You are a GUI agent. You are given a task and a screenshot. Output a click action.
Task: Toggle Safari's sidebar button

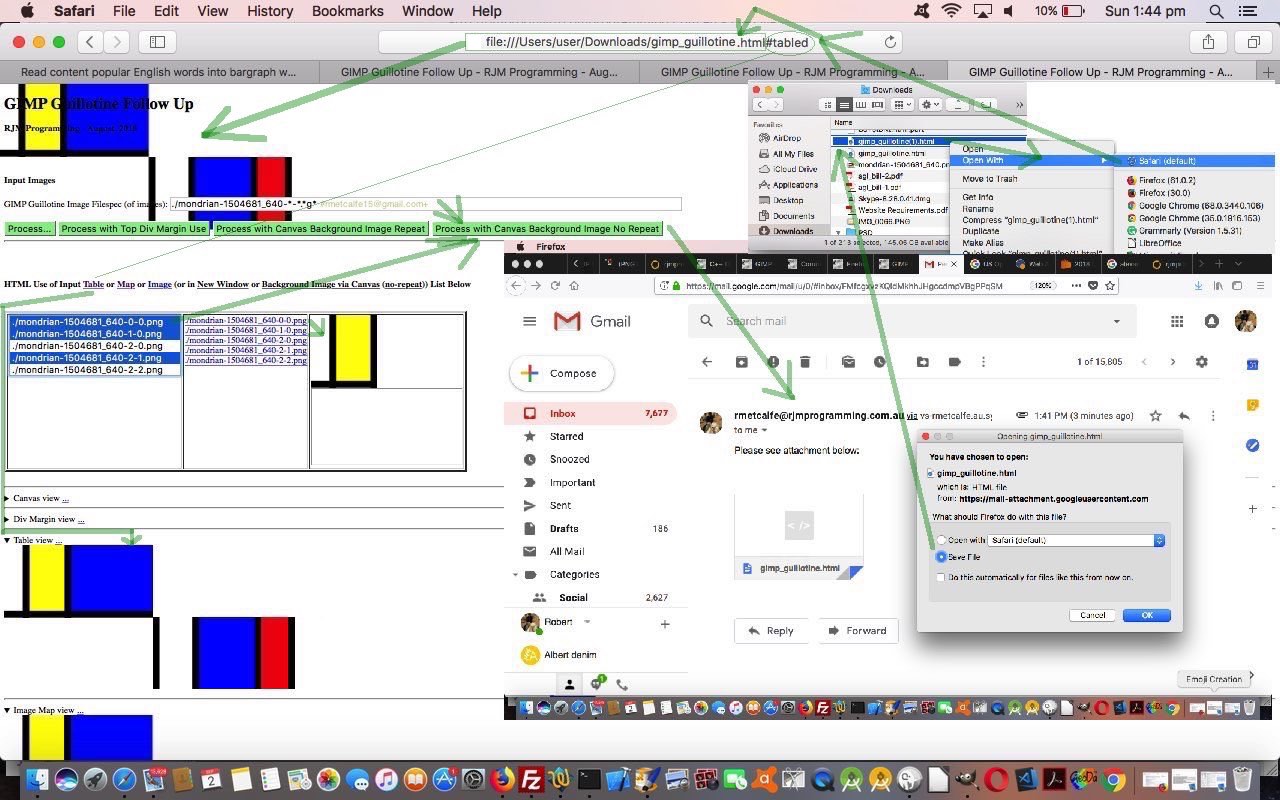157,42
